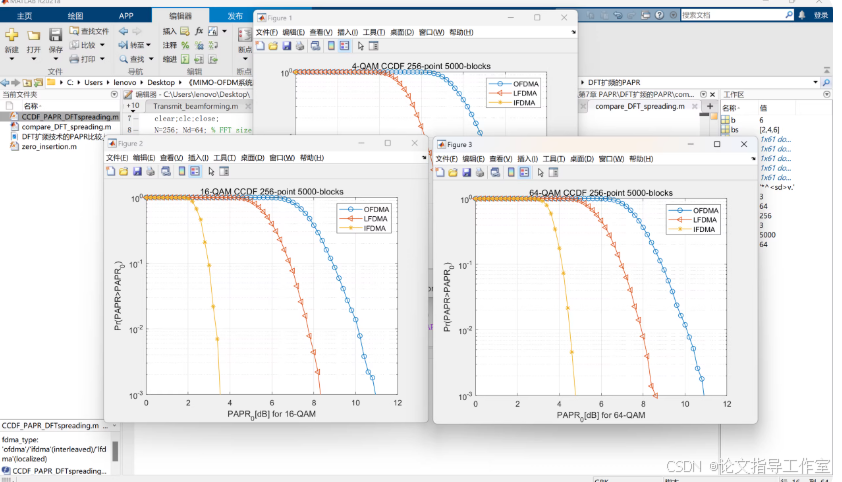
Task: Click the Print icon in Figure 3 toolbar
Action: (x=480, y=172)
